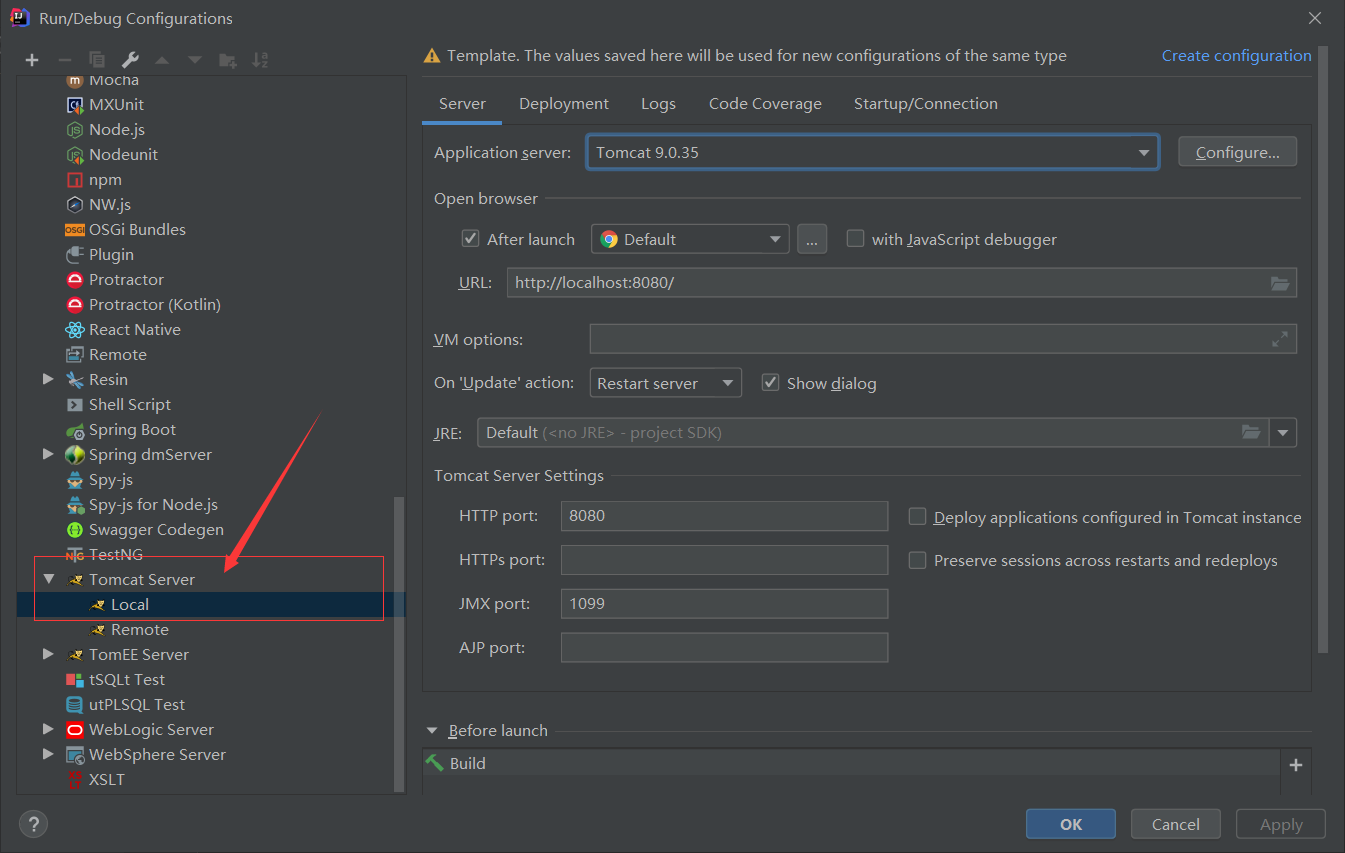
Task: Click the red npm icon
Action: tap(75, 179)
